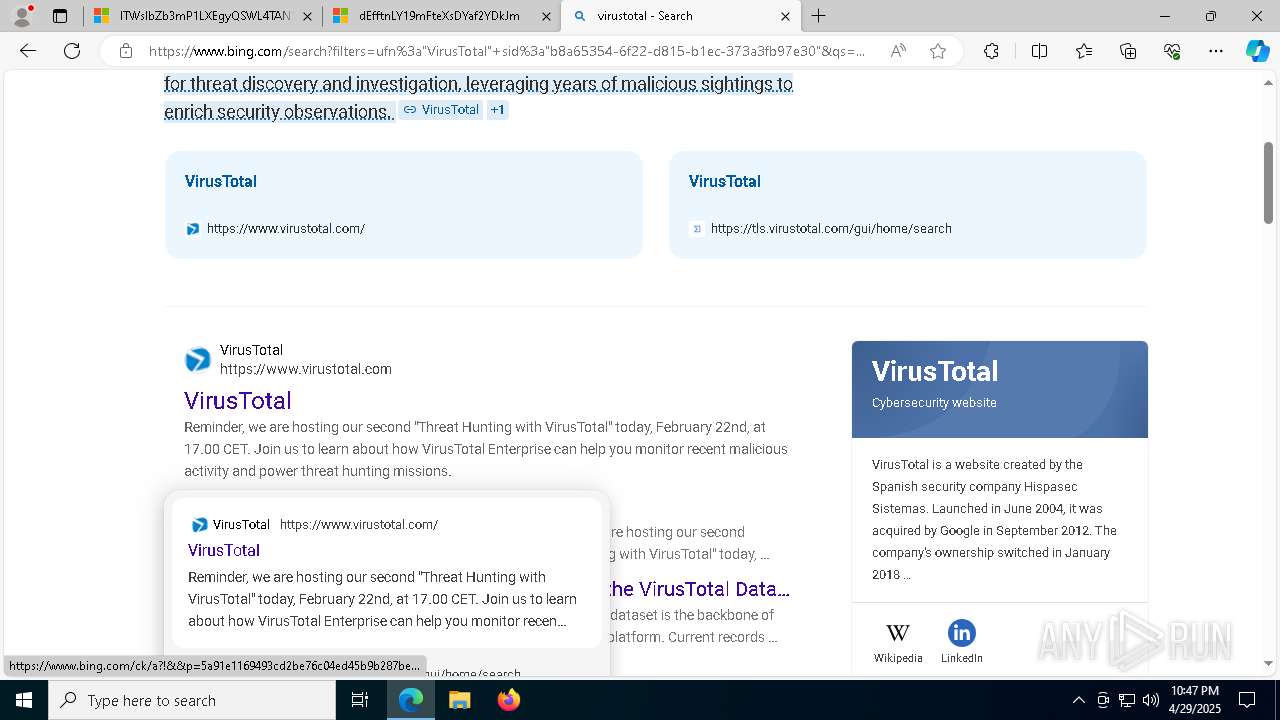Open Read aloud icon in address bar

(x=898, y=51)
